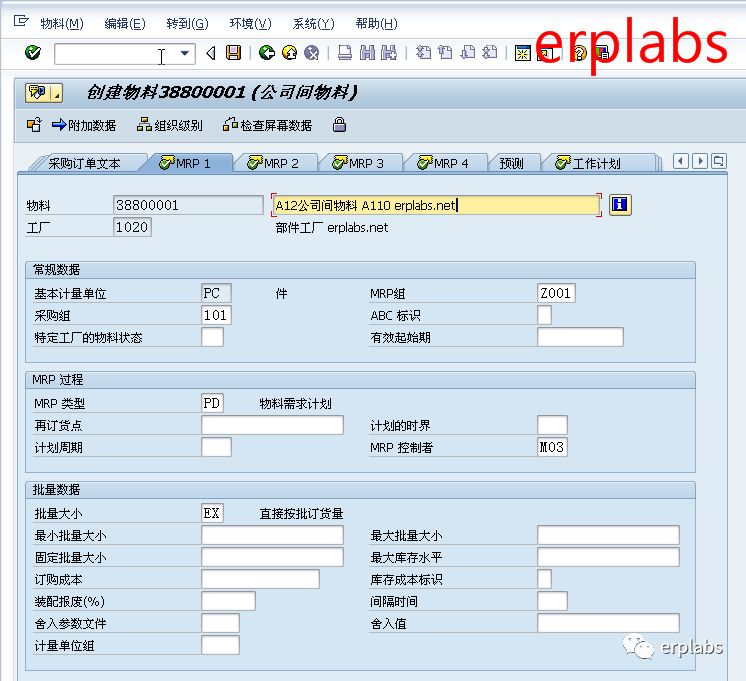Go back using the green arrow icon
This screenshot has width=746, height=681.
point(267,52)
